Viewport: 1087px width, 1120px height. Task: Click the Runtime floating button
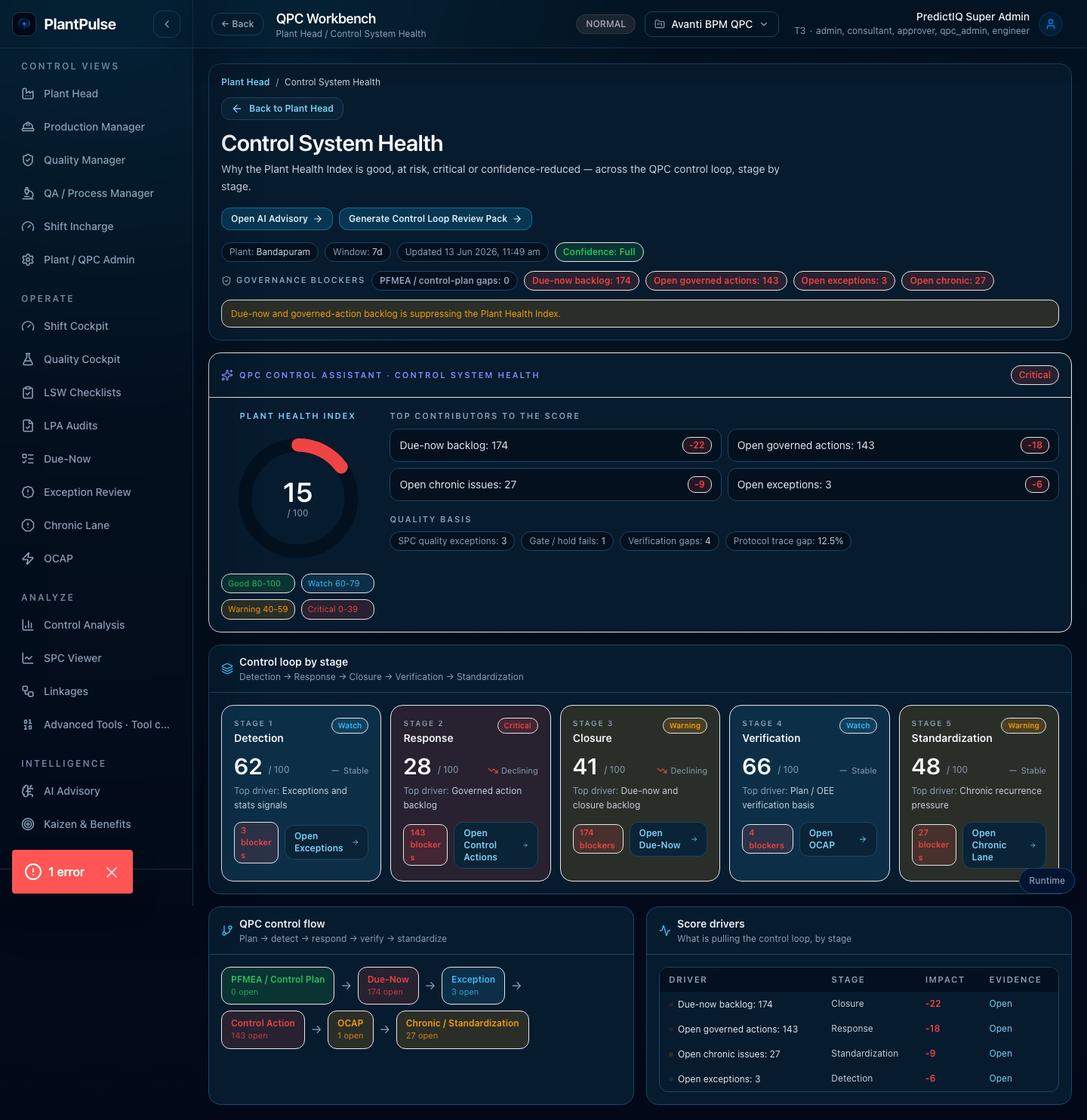(x=1047, y=881)
